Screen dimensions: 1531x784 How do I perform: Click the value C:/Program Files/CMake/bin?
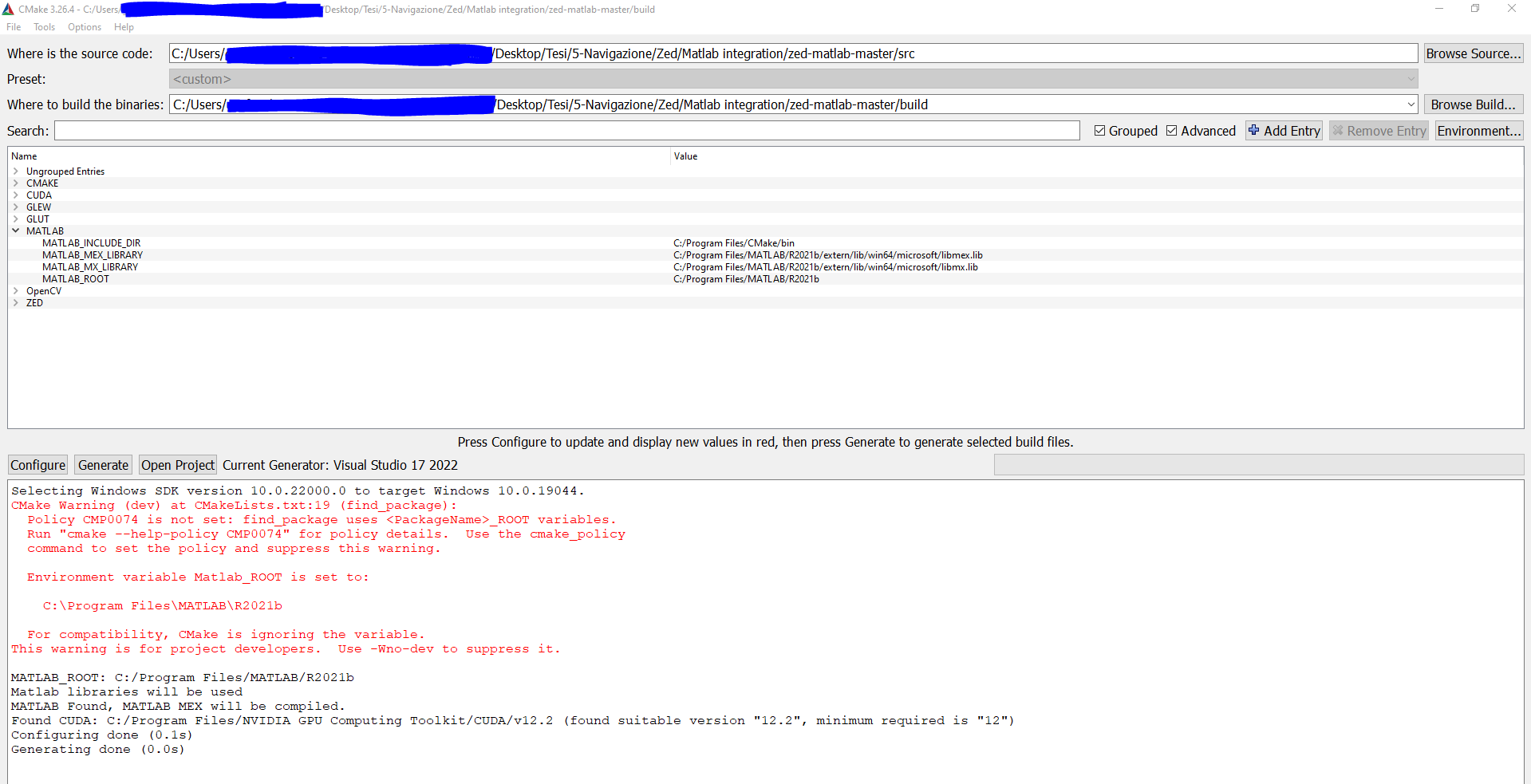734,243
